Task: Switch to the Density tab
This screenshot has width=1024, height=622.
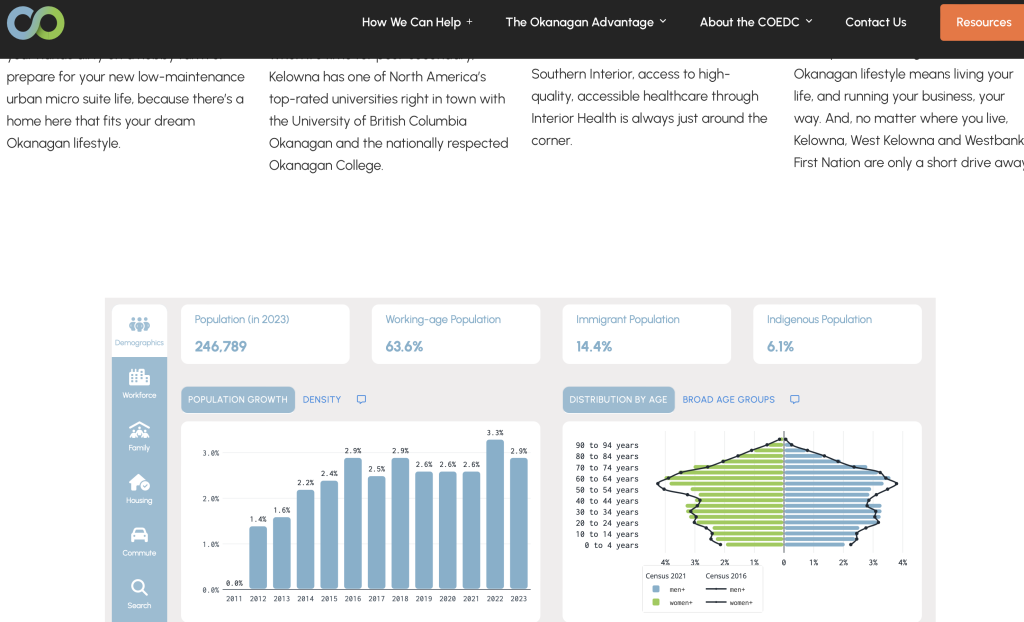Action: [x=321, y=399]
